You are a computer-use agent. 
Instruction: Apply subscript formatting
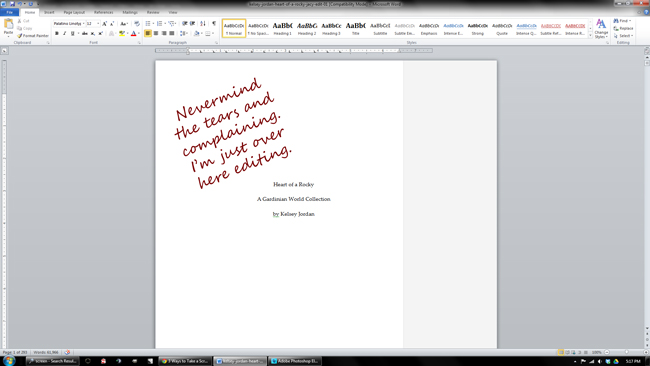point(92,33)
